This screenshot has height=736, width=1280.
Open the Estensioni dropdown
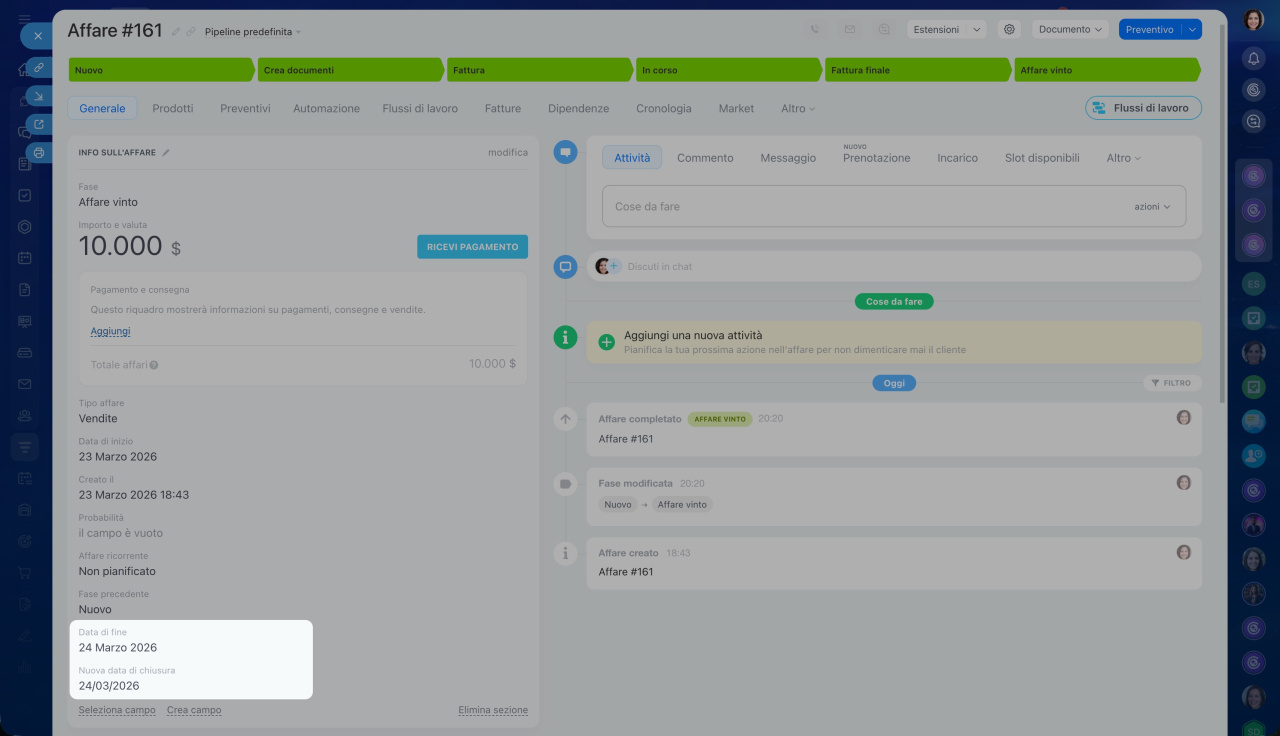(x=946, y=30)
